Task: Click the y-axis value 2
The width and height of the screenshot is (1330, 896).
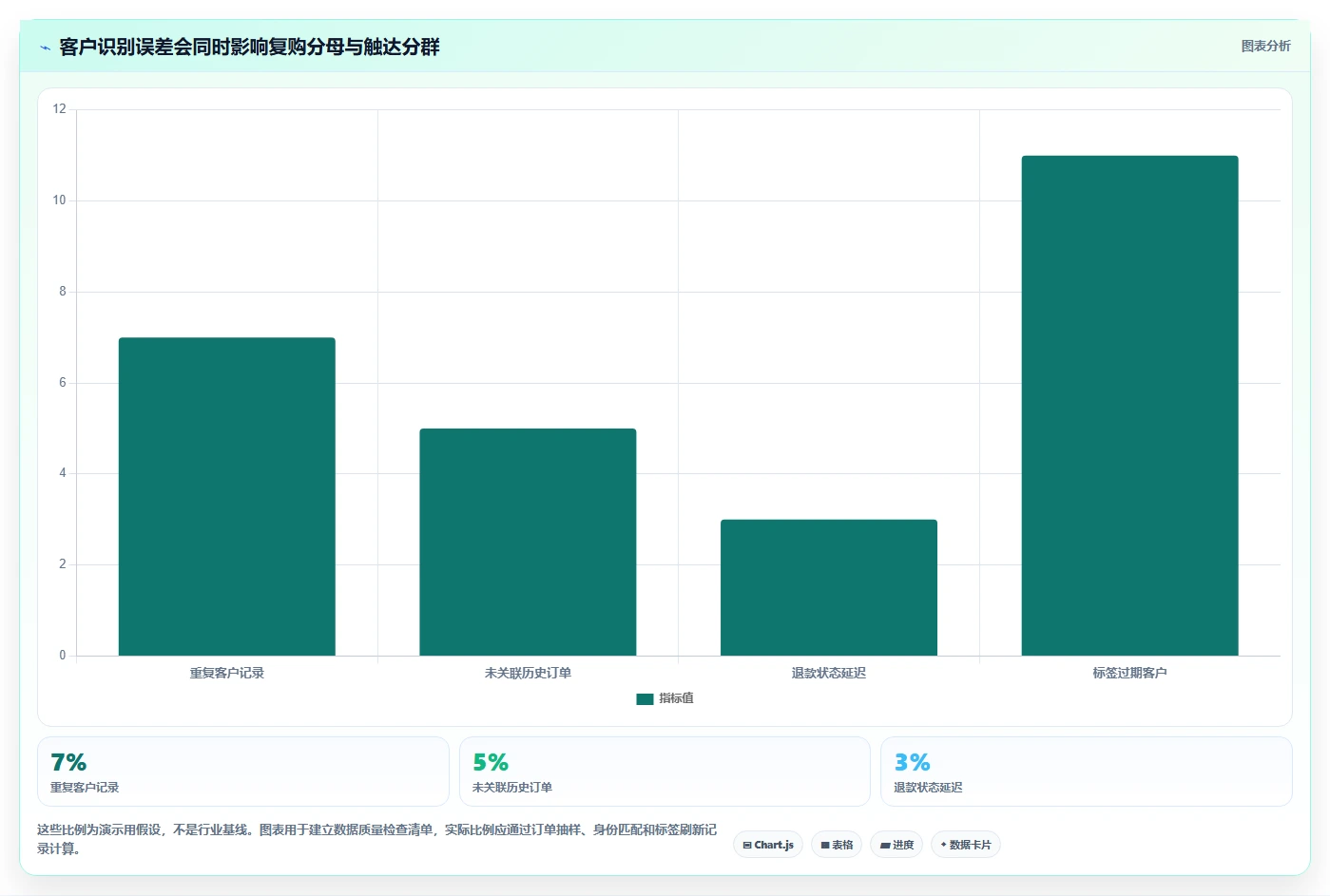Action: [x=63, y=564]
